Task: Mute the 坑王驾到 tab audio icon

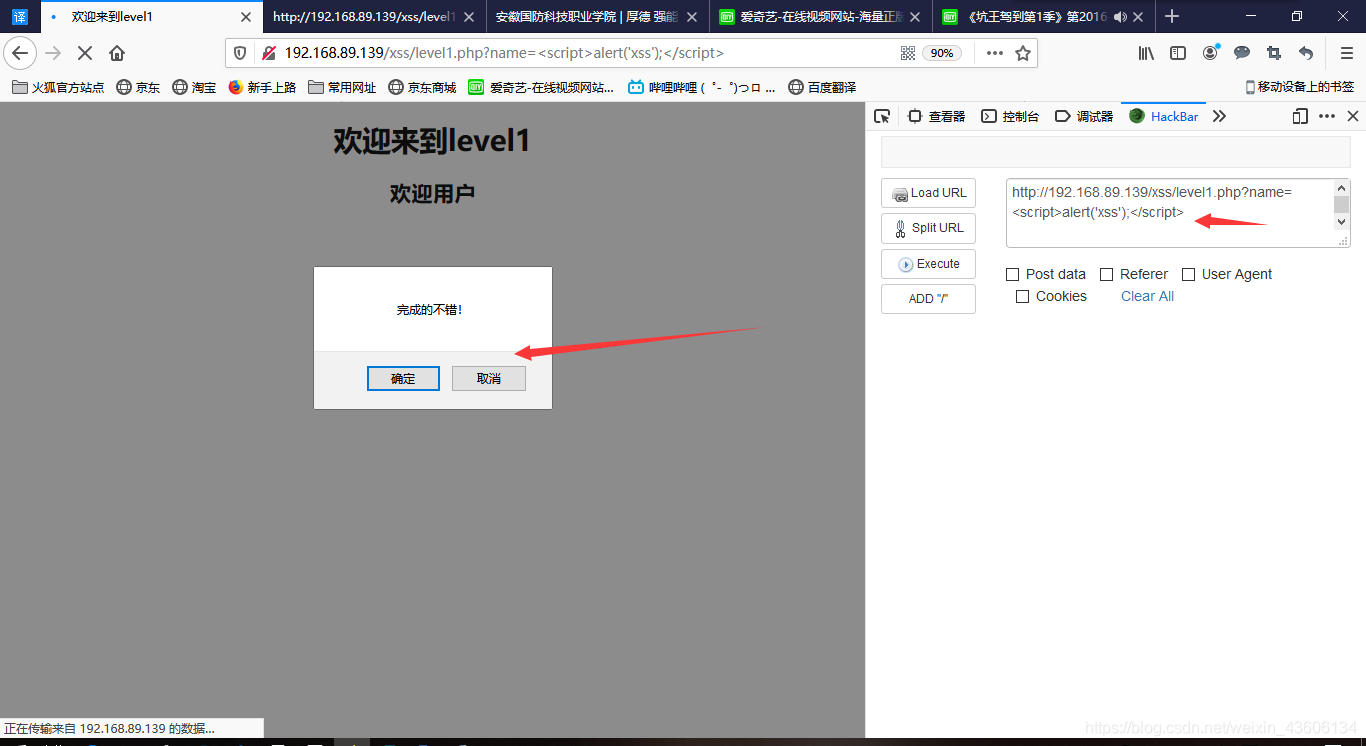Action: [1120, 17]
